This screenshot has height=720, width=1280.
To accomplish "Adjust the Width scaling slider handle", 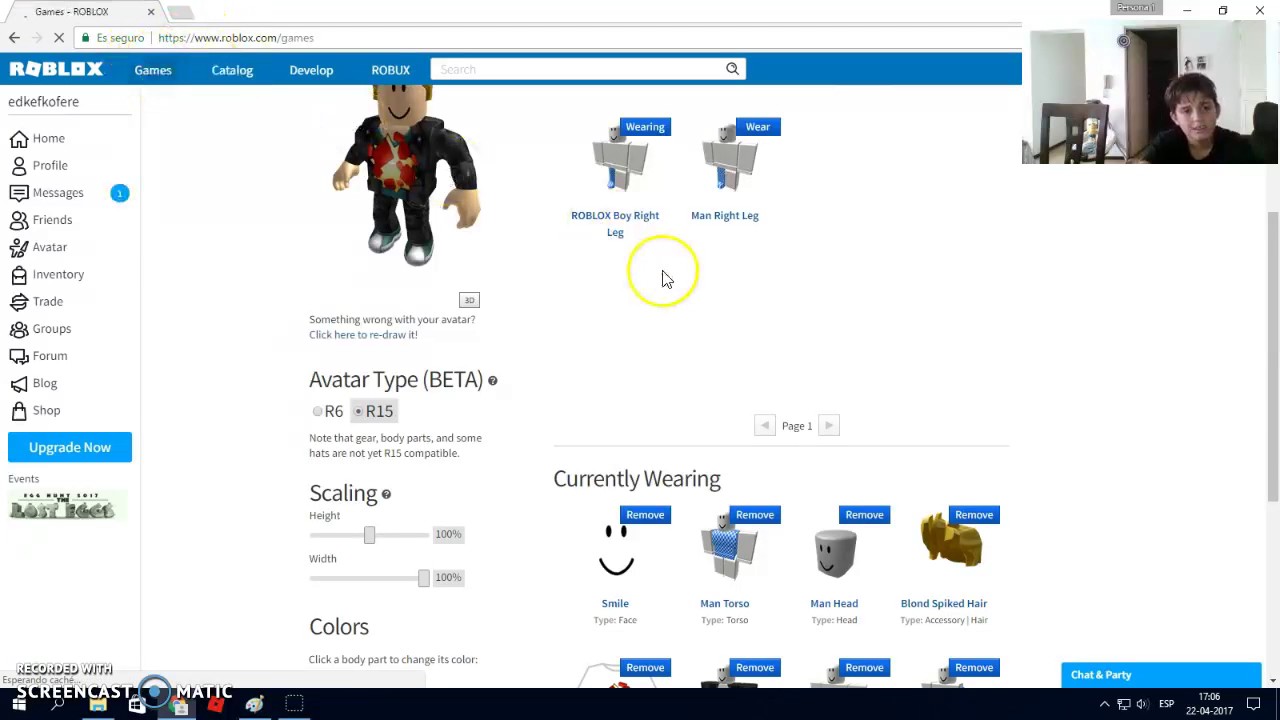I will 424,578.
